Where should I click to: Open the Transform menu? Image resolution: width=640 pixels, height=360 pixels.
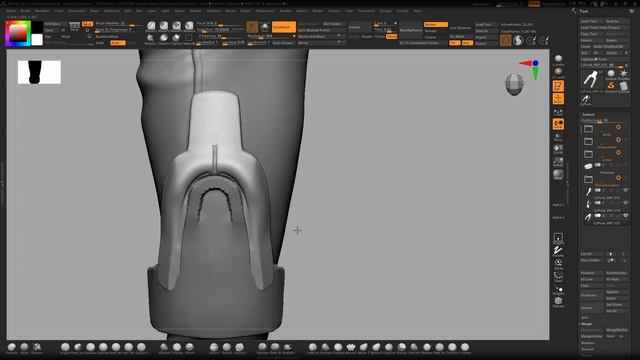click(x=366, y=11)
